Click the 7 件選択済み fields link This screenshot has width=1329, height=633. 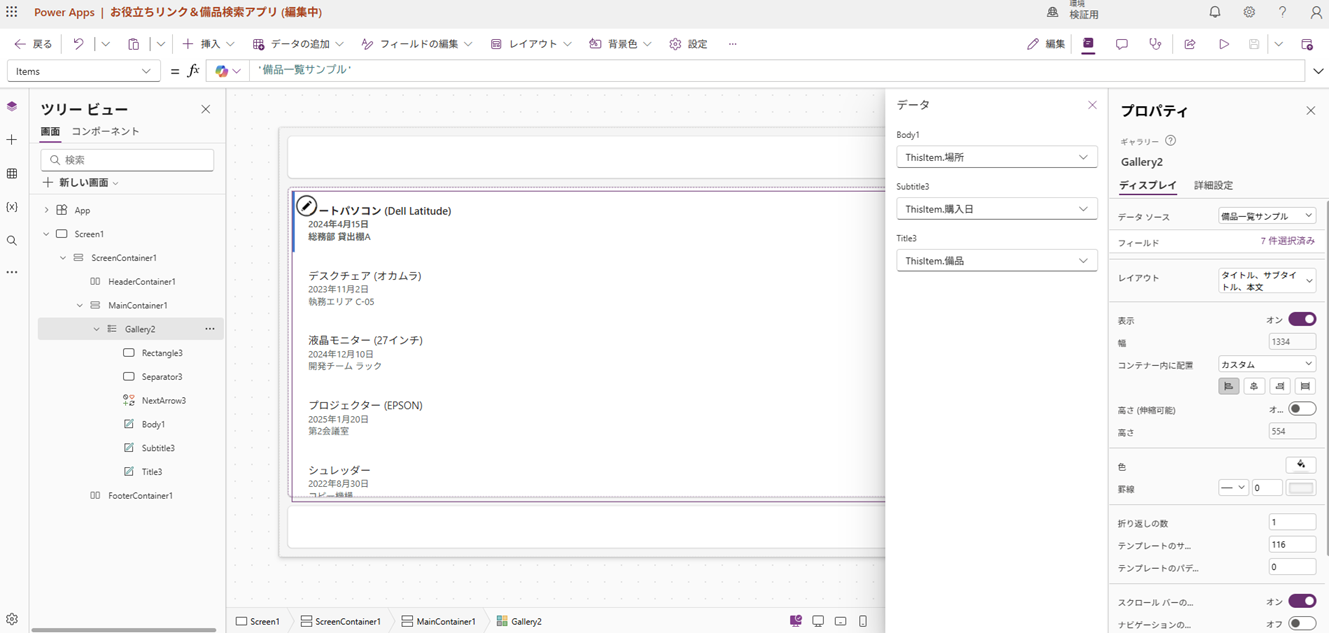tap(1287, 242)
